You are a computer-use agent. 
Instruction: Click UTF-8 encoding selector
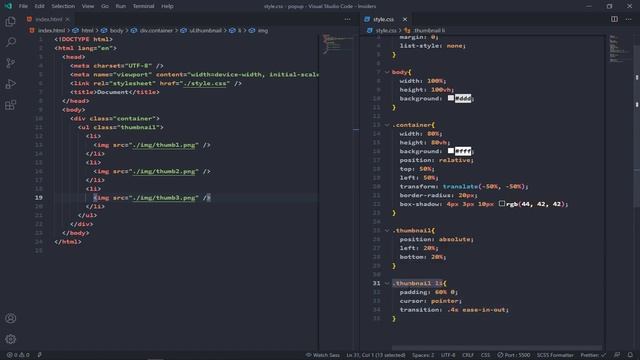coord(448,355)
